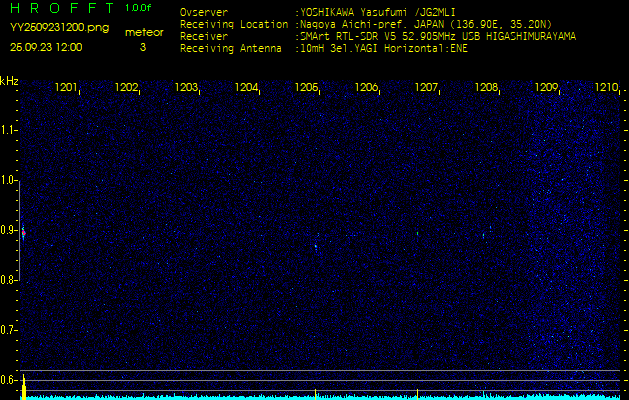Click the 1201 time marker
This screenshot has height=400, width=629.
66,88
